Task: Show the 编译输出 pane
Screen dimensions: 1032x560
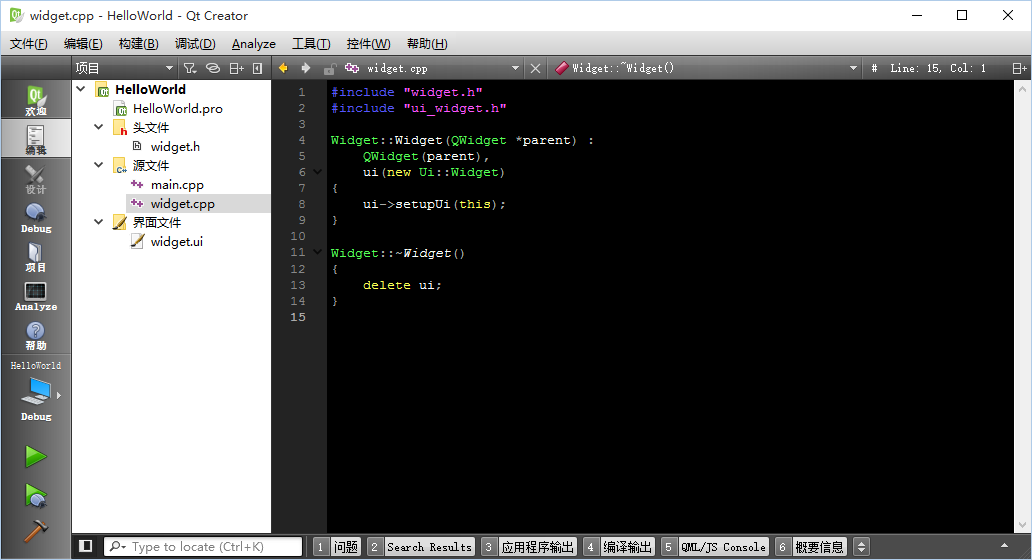Action: (619, 547)
